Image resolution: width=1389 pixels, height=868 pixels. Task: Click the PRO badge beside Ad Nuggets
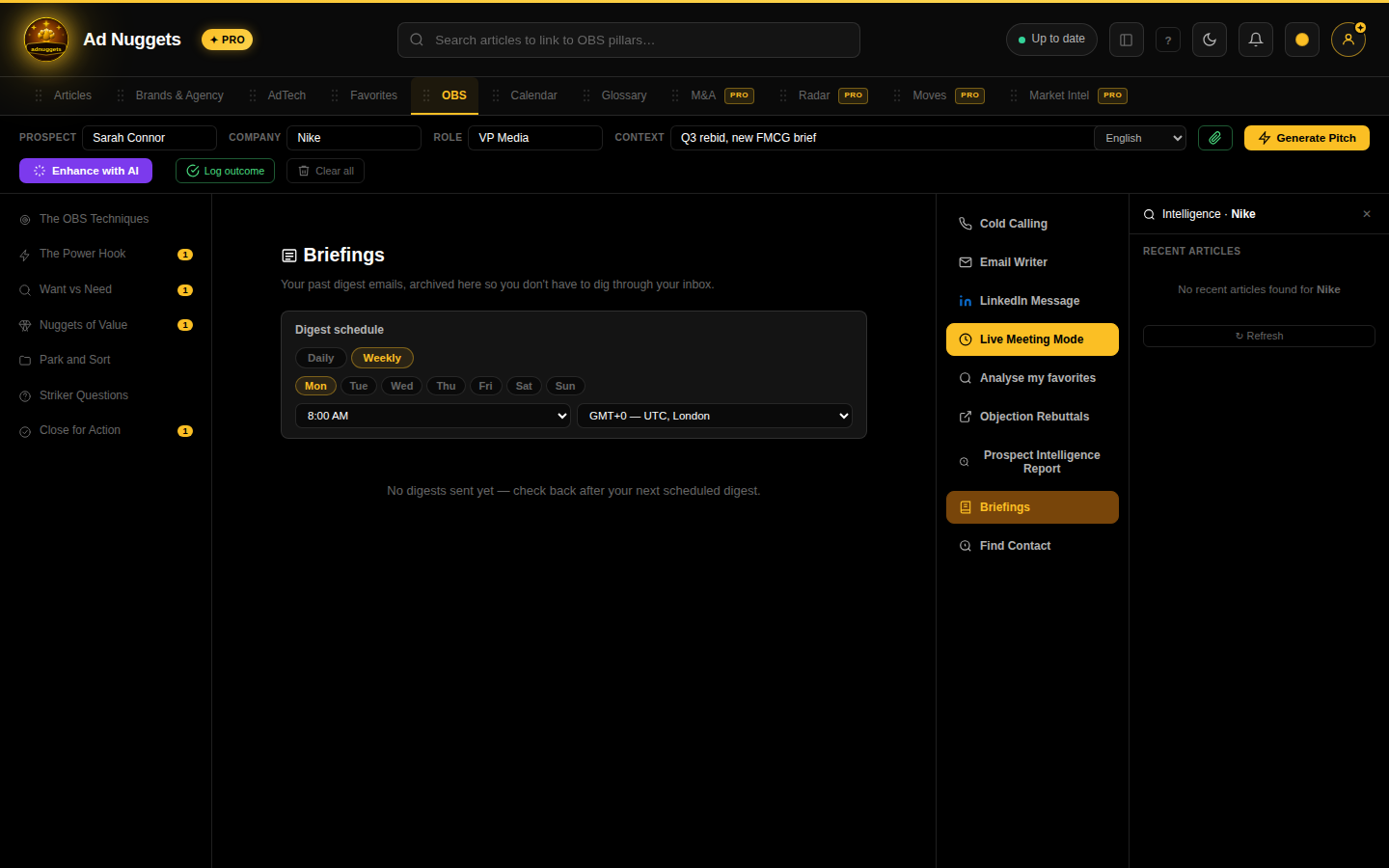tap(228, 40)
